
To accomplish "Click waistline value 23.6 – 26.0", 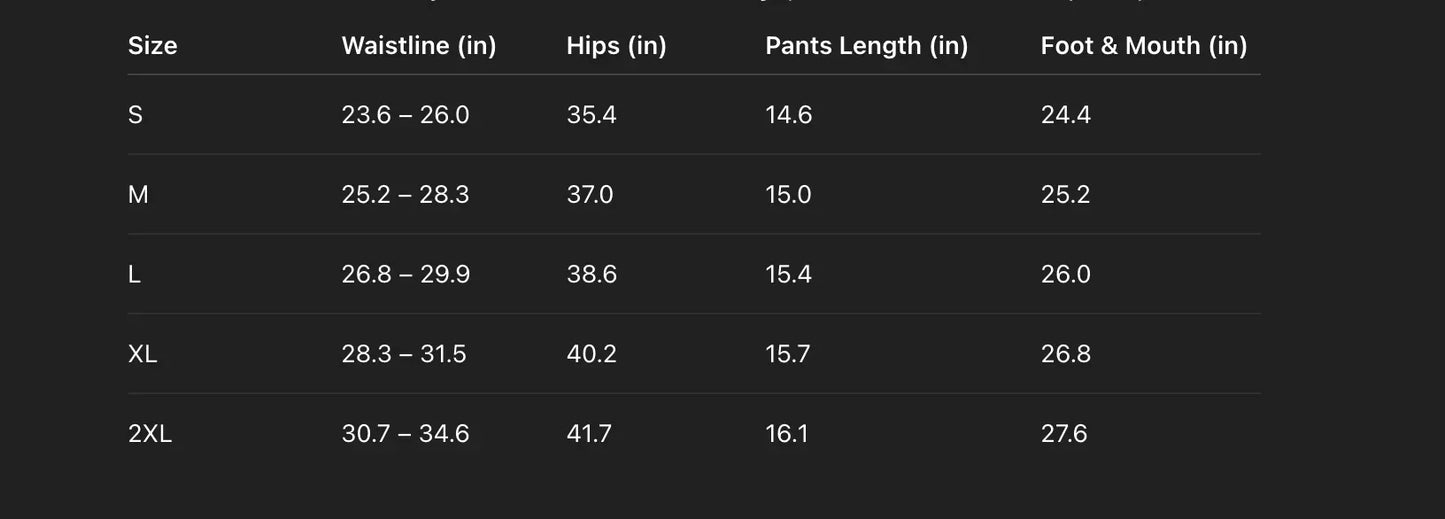I will pos(405,115).
